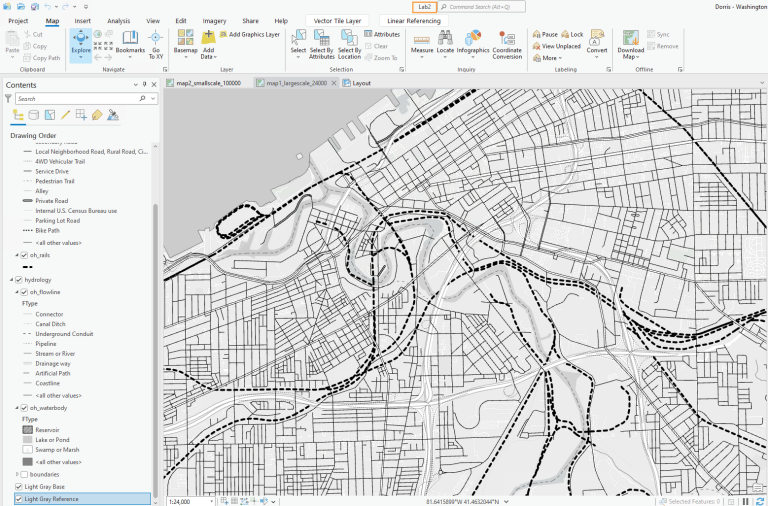Viewport: 768px width, 506px height.
Task: Open the Basemap dropdown gallery
Action: pyautogui.click(x=185, y=42)
